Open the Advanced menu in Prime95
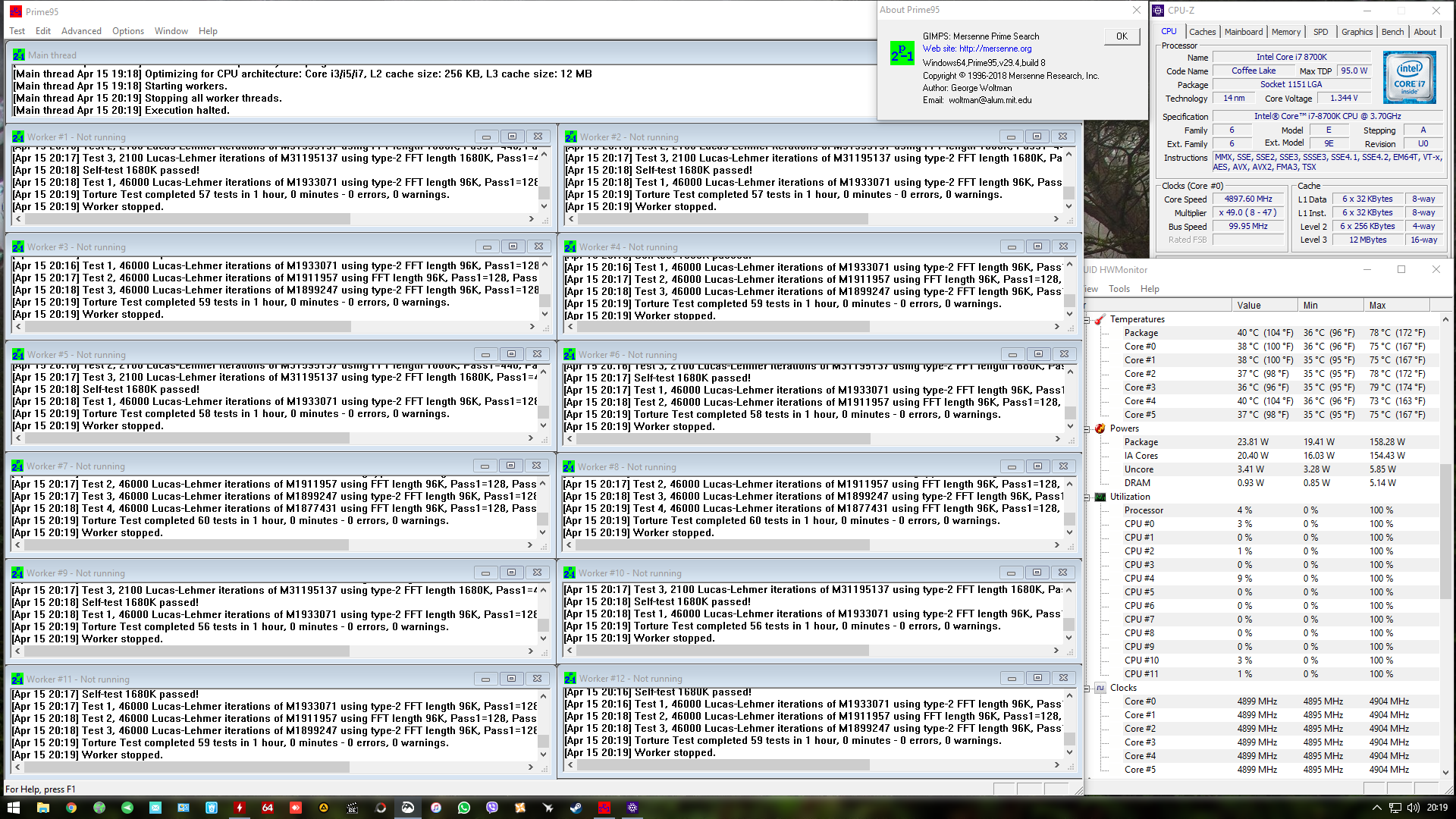This screenshot has height=819, width=1456. point(81,31)
